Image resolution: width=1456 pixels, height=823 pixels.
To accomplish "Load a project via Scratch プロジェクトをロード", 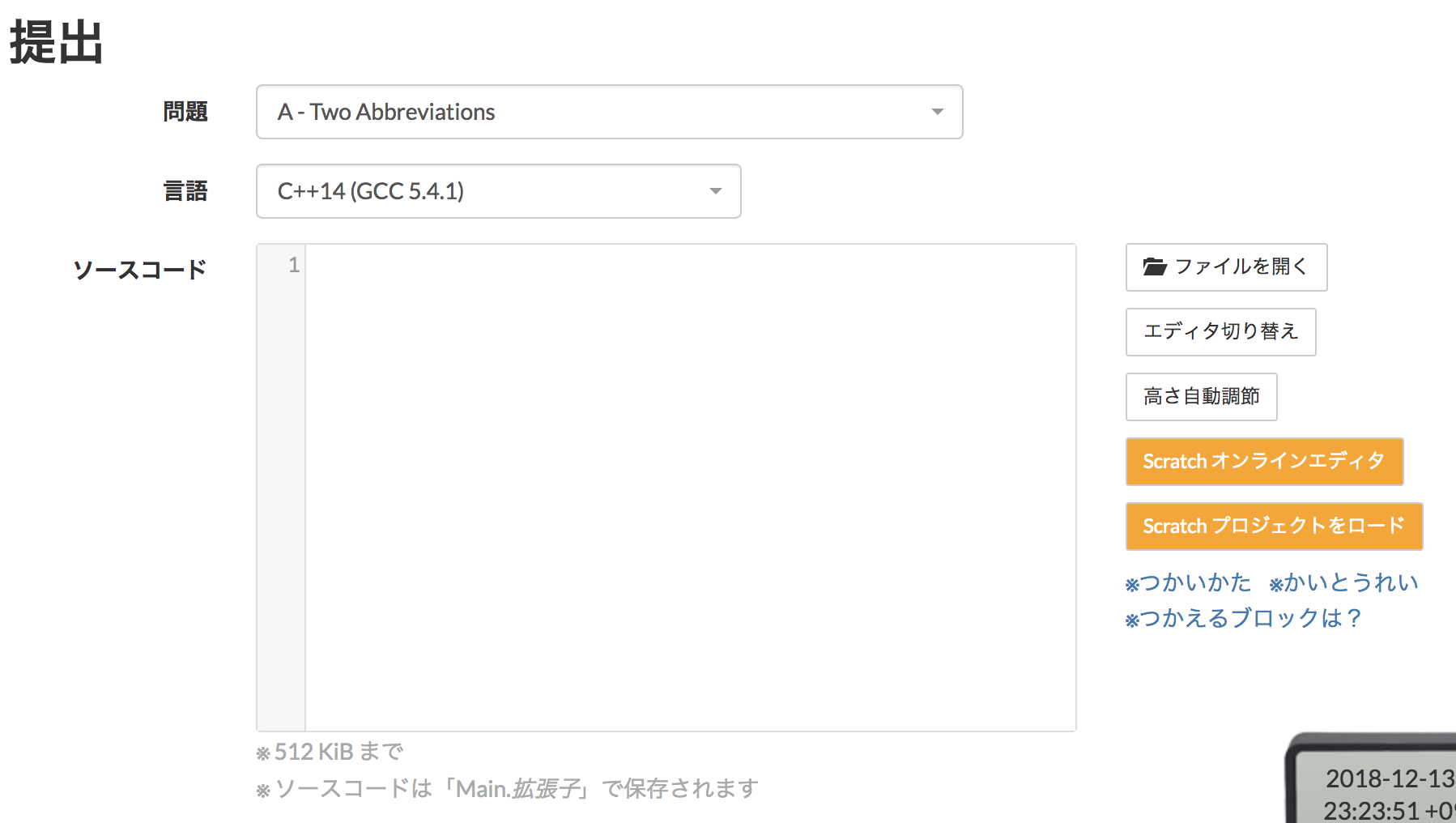I will point(1274,526).
